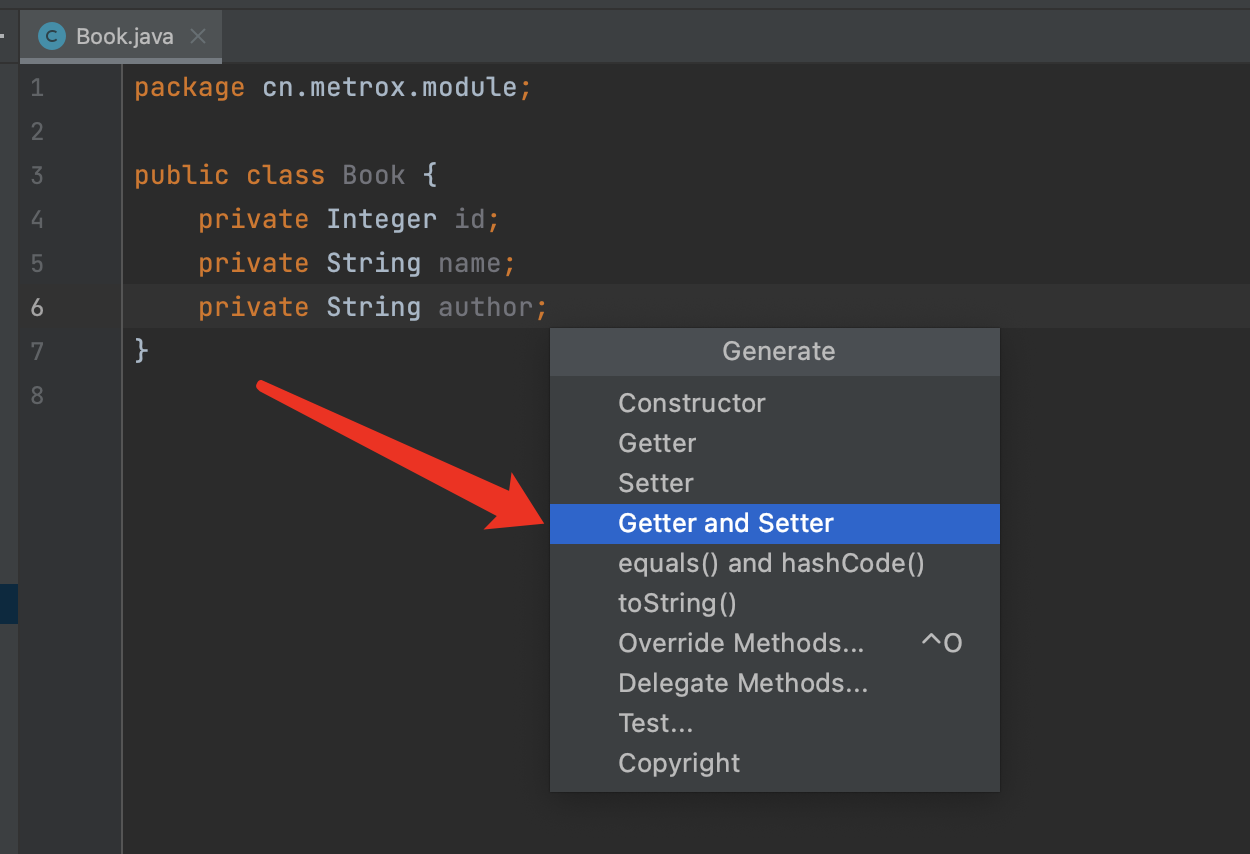The height and width of the screenshot is (854, 1250).
Task: Click the Book class name in code
Action: pyautogui.click(x=373, y=175)
